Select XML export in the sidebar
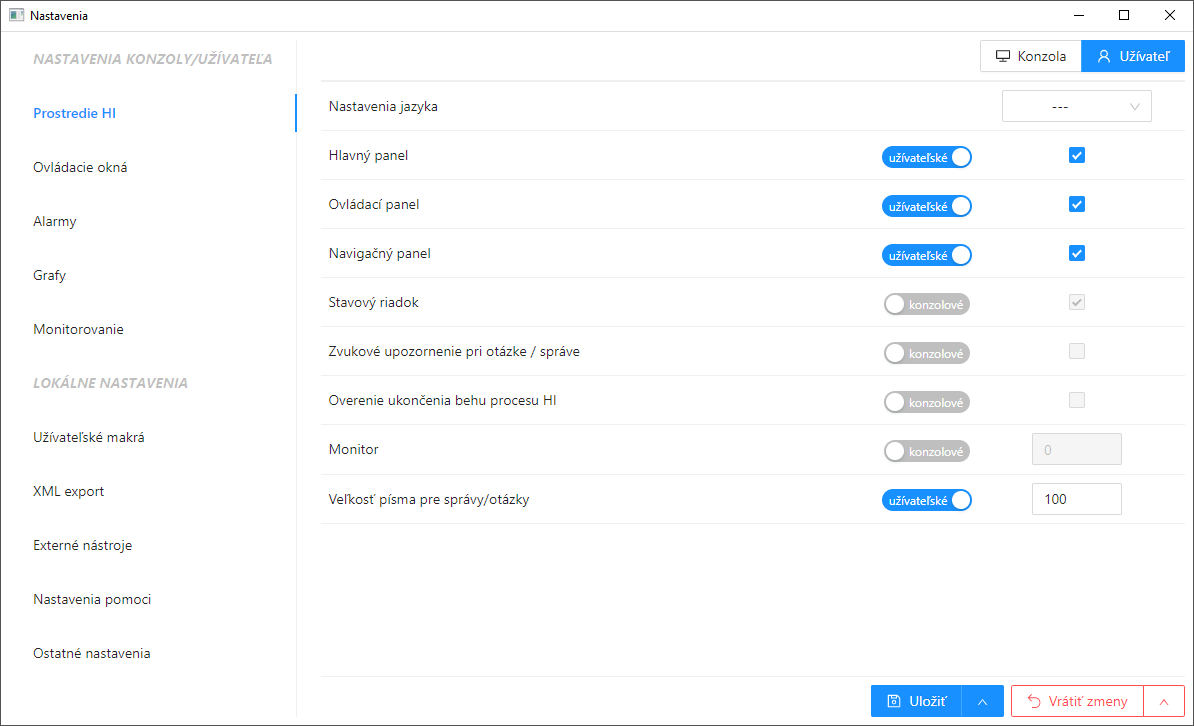The image size is (1194, 726). (x=69, y=492)
